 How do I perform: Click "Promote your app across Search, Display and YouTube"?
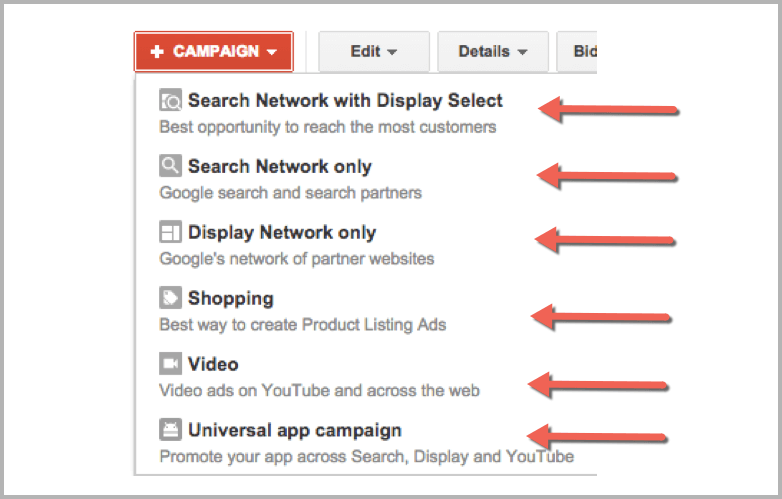point(366,457)
